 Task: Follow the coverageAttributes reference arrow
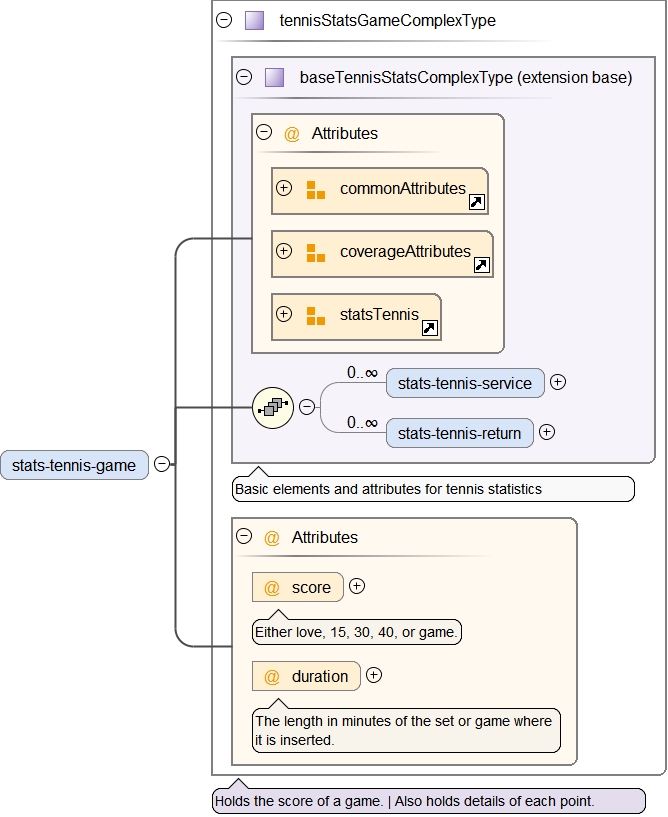(x=482, y=266)
